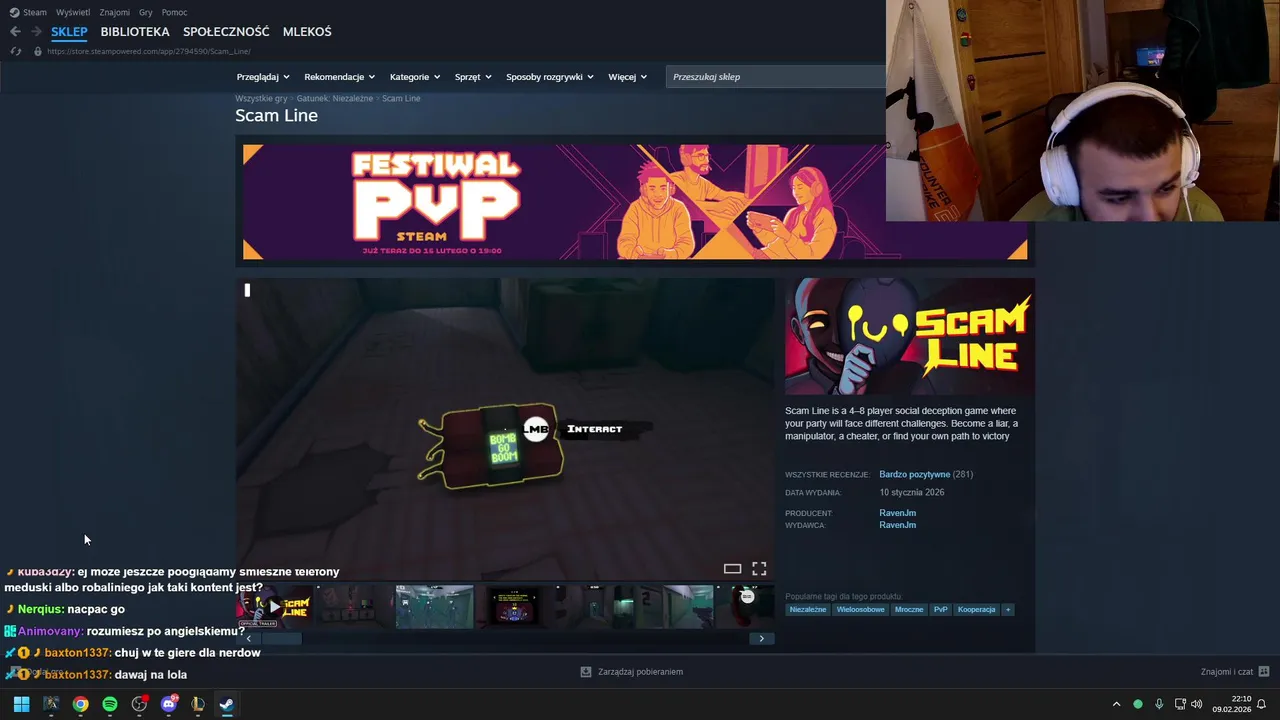The width and height of the screenshot is (1280, 720).
Task: Open the Znajomi menu
Action: [x=115, y=12]
